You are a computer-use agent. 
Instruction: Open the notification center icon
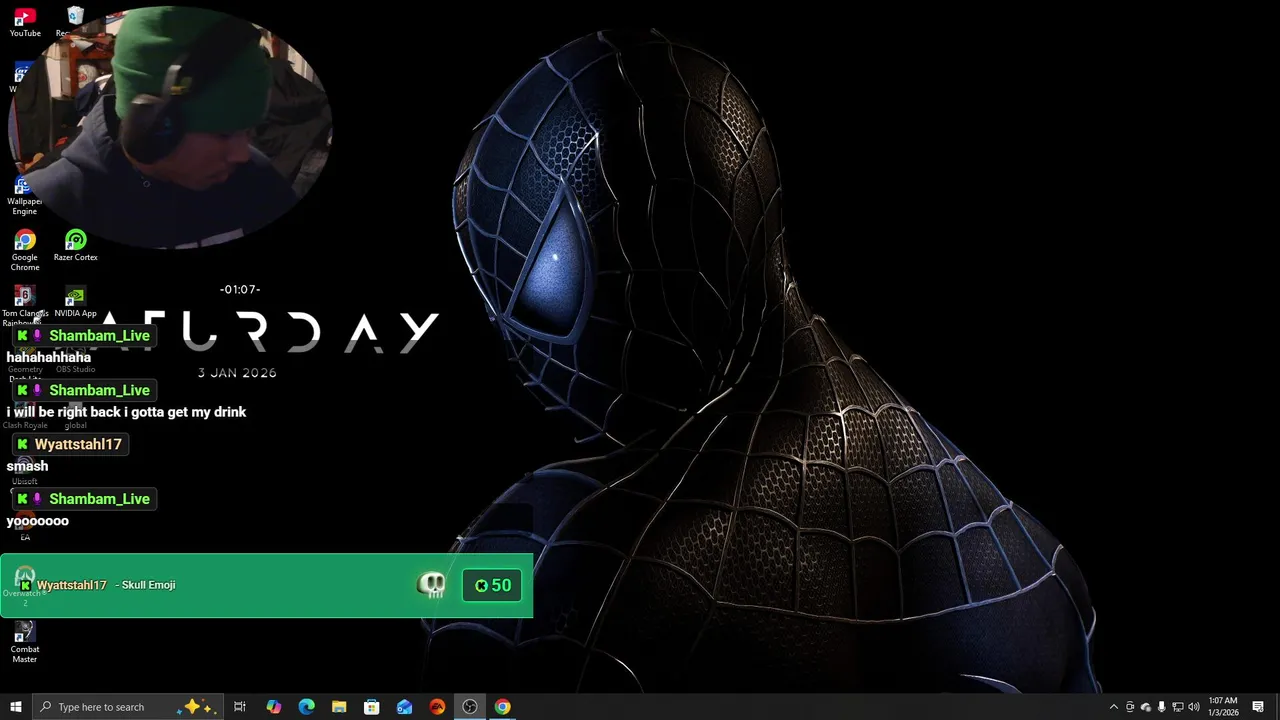pyautogui.click(x=1258, y=707)
